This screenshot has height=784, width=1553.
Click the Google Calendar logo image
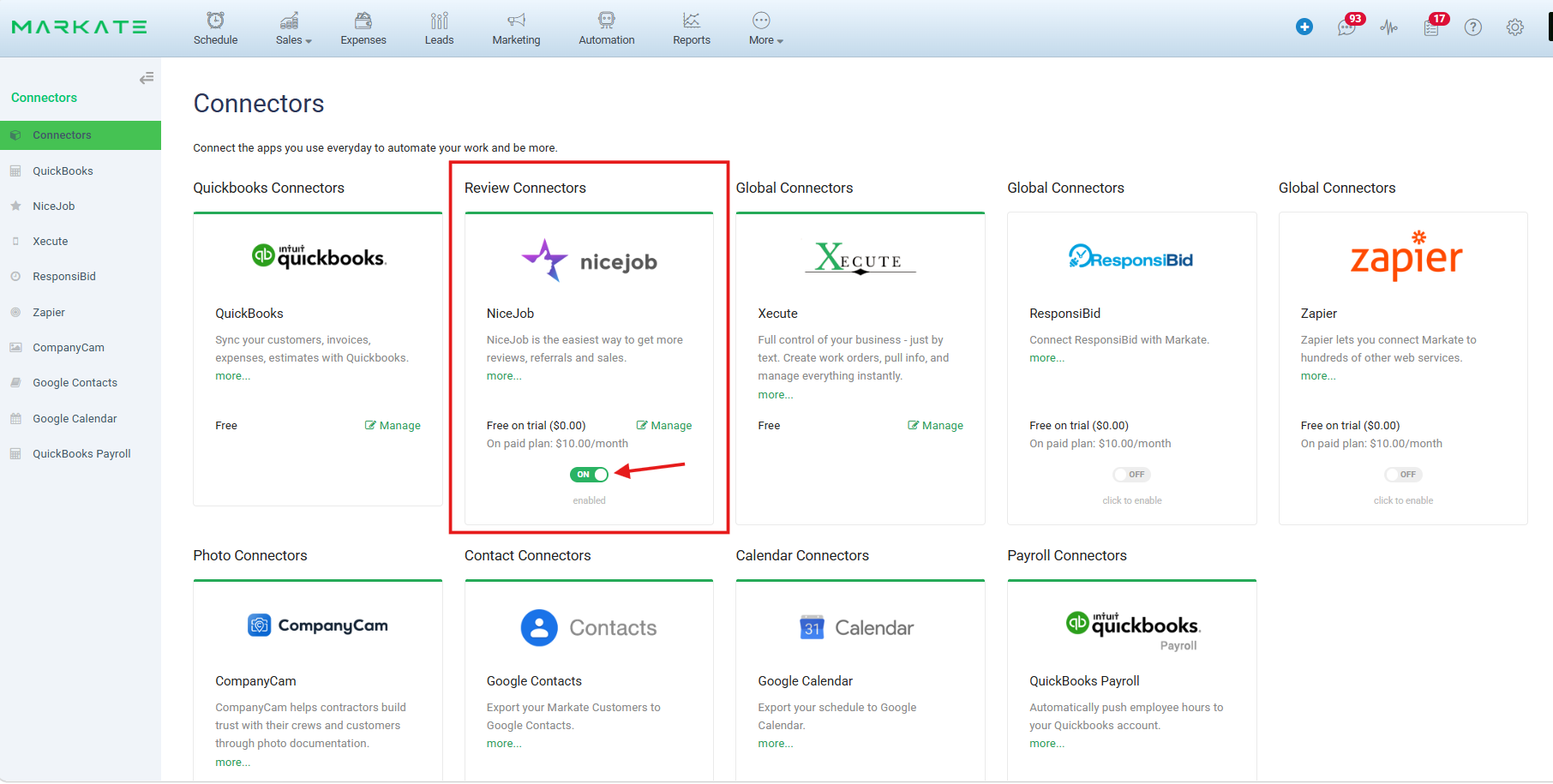tap(857, 627)
